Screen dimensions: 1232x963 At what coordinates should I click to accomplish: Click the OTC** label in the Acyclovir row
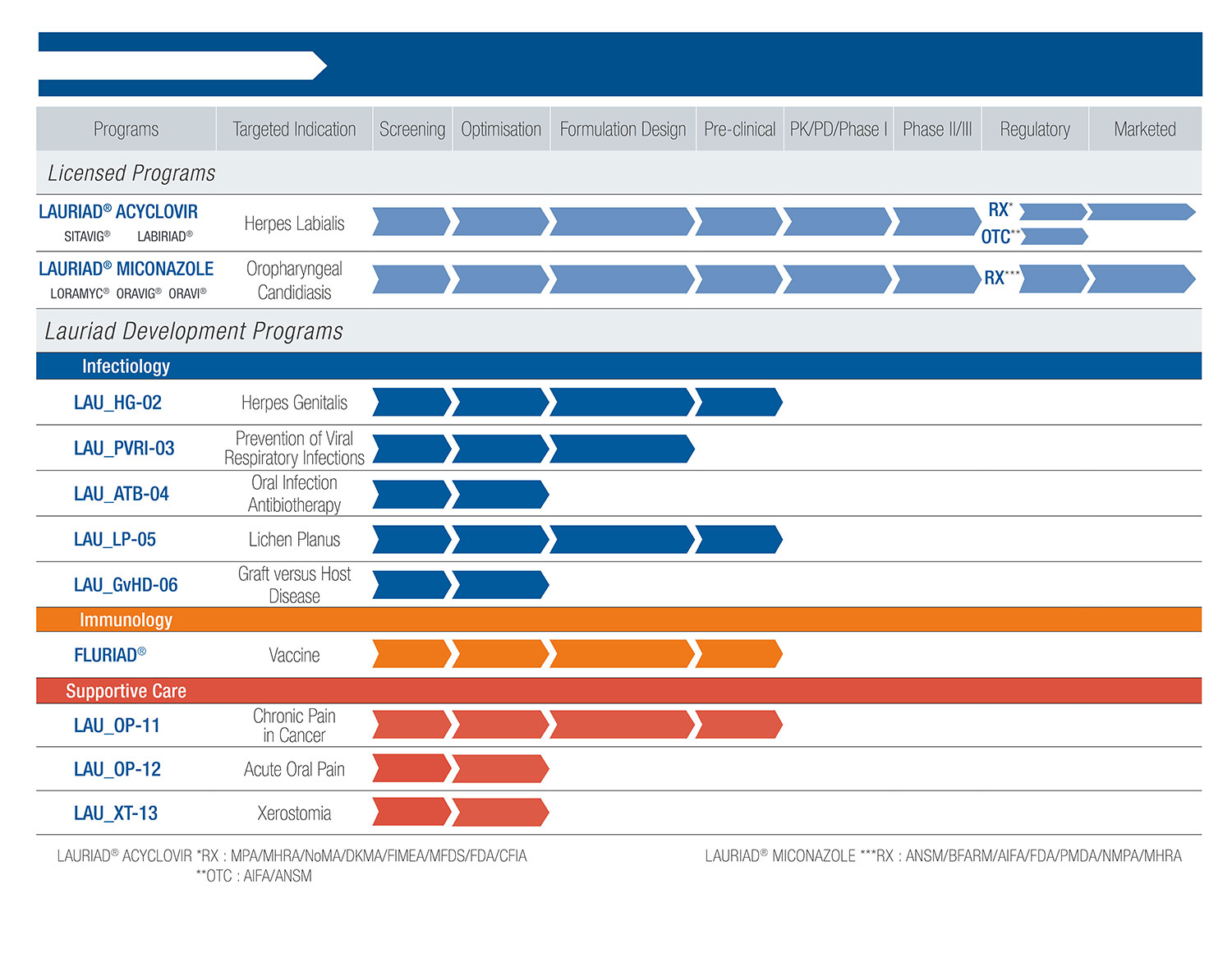pyautogui.click(x=1000, y=237)
